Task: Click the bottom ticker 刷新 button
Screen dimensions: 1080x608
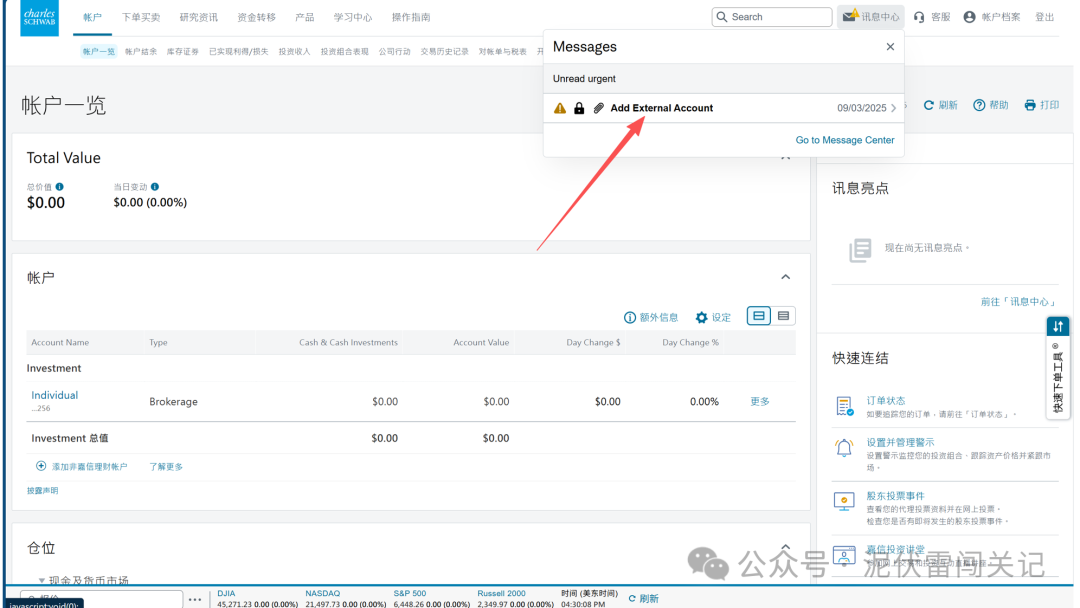Action: coord(643,598)
